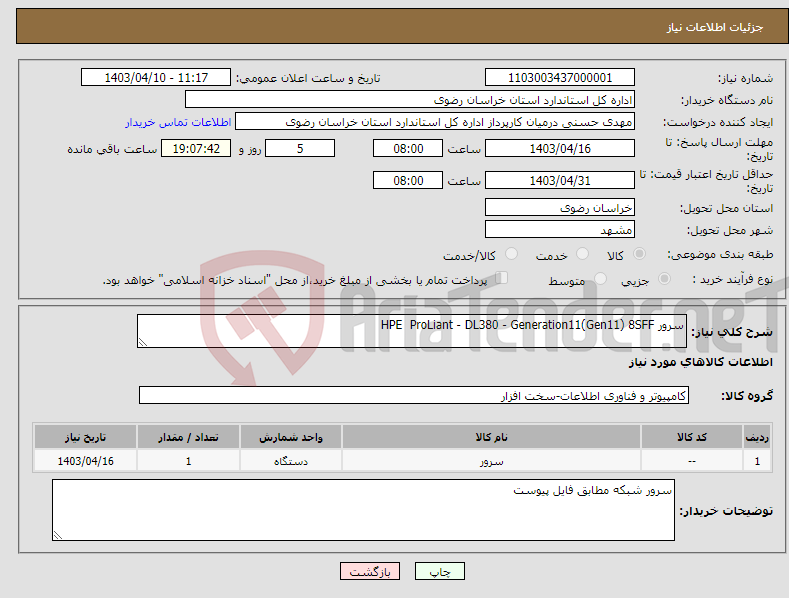
Task: Click the 1403/04/16 date cell in table
Action: (x=86, y=461)
